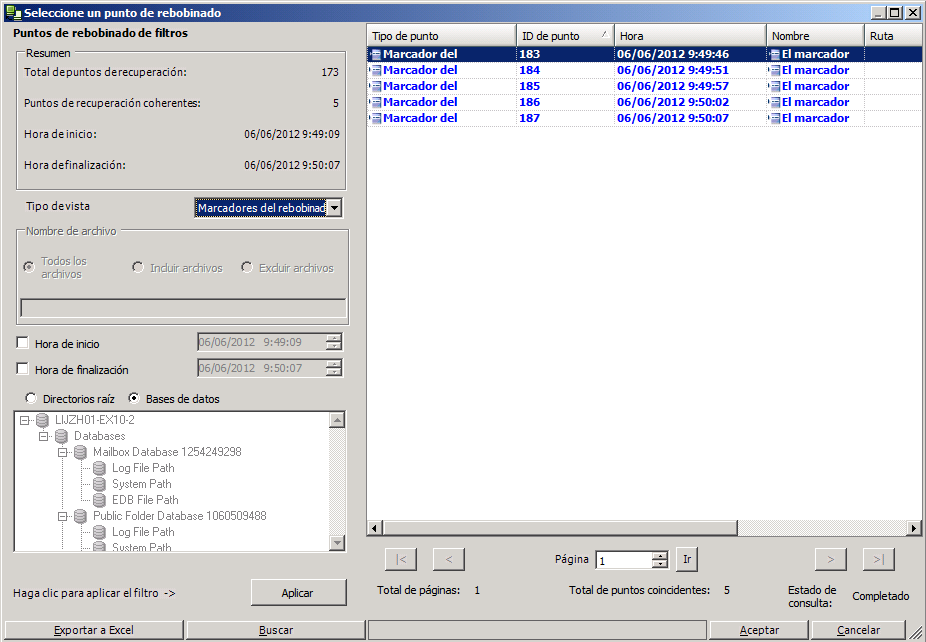This screenshot has width=926, height=642.
Task: Go to first page navigation button
Action: (400, 559)
